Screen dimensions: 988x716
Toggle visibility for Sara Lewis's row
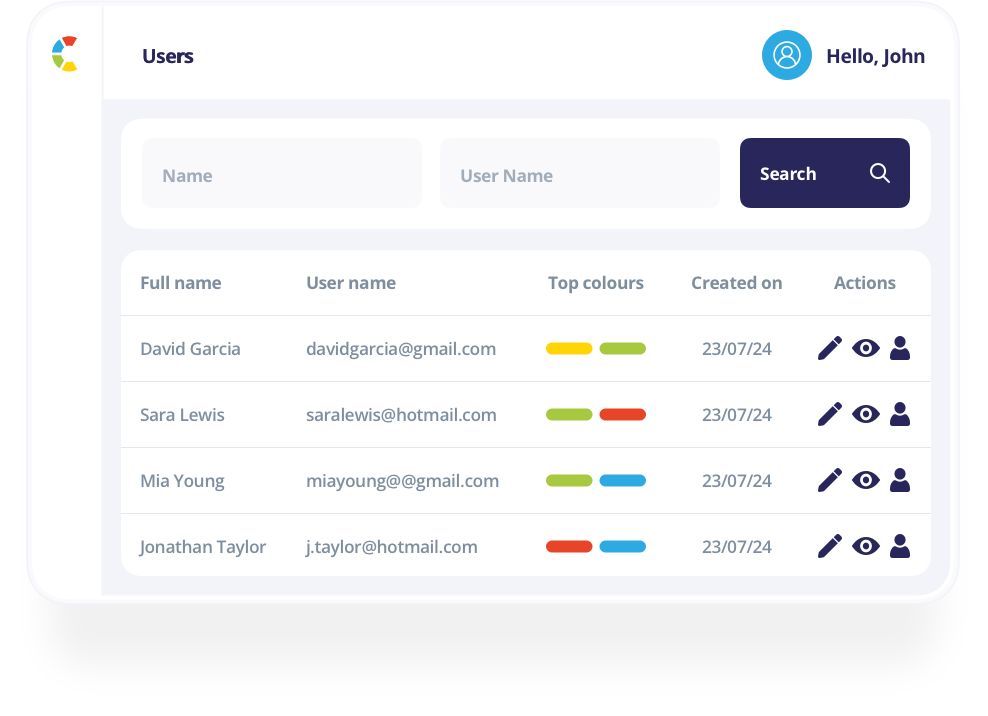coord(864,414)
